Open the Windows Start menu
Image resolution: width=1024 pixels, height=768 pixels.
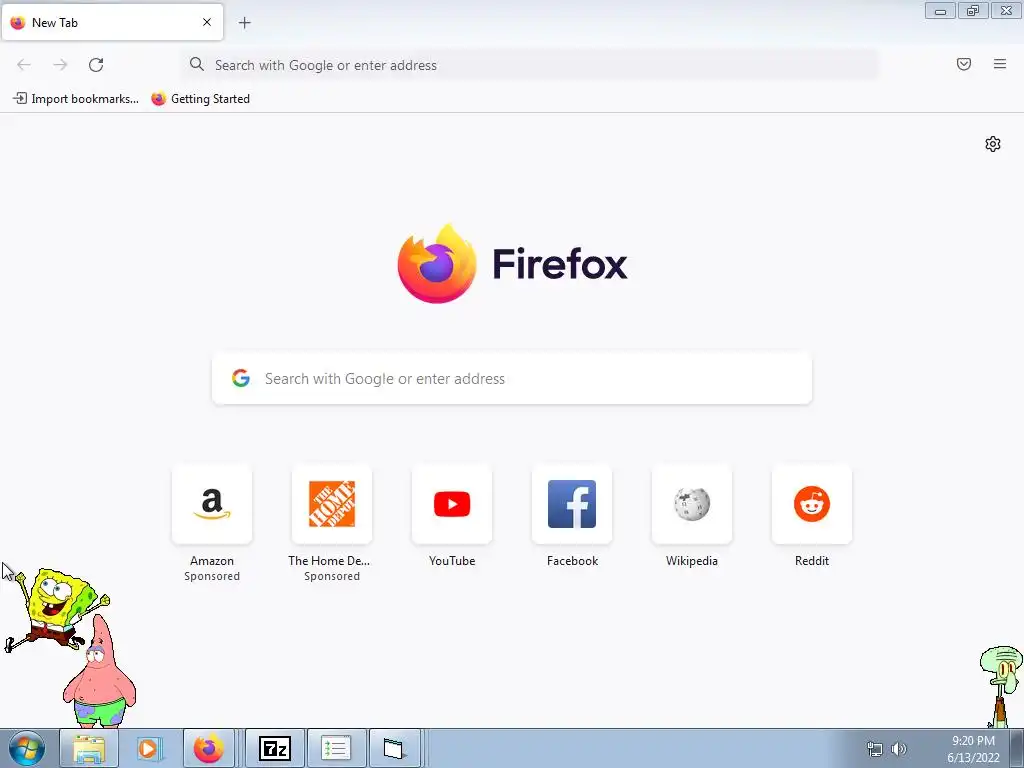(x=27, y=749)
